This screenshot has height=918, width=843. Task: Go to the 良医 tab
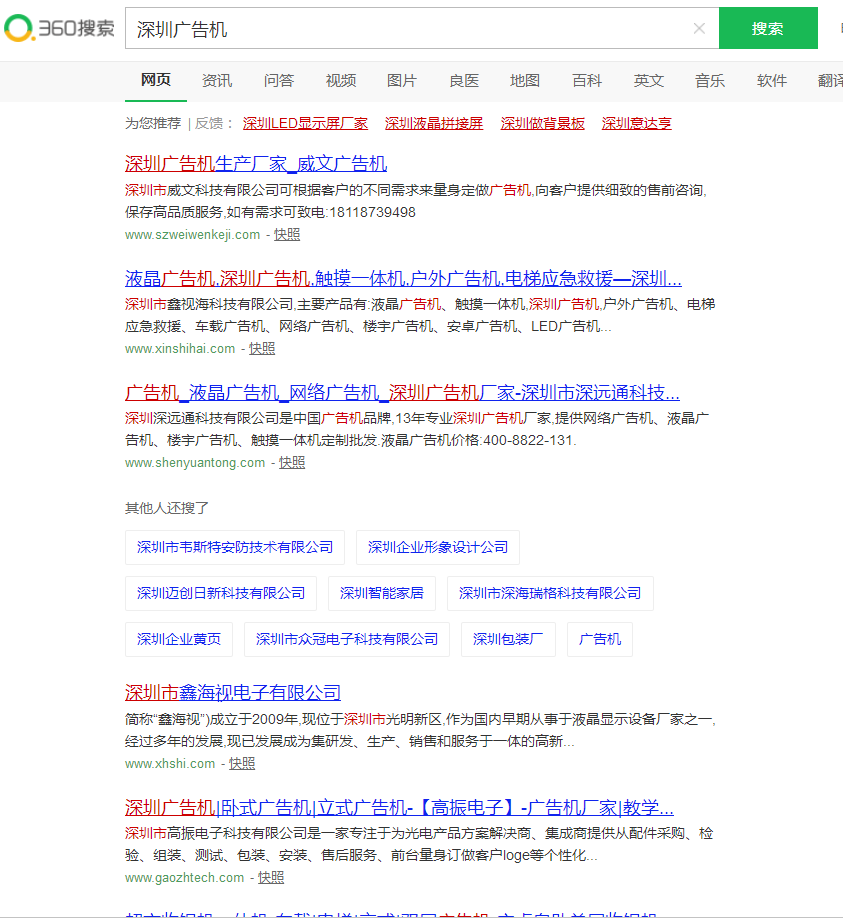click(x=464, y=80)
